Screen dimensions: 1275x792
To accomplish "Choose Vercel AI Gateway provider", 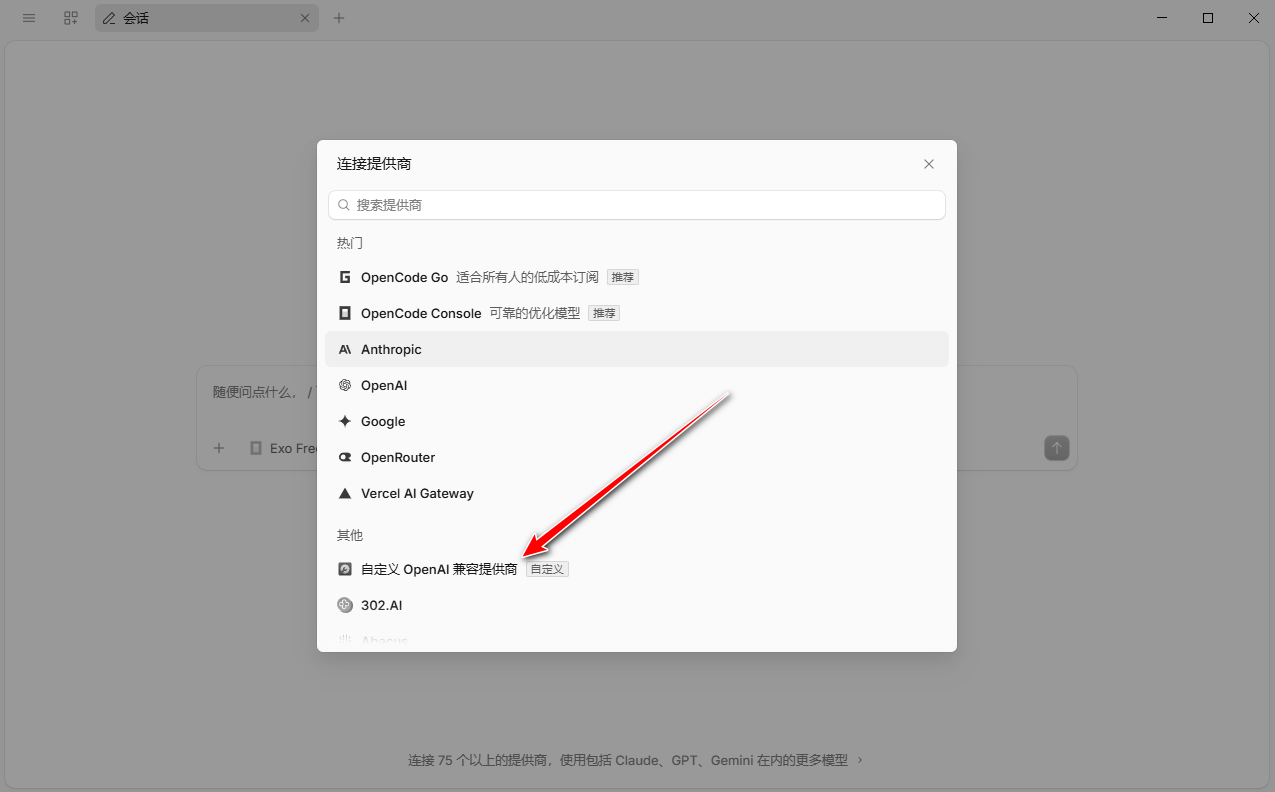I will click(x=637, y=493).
